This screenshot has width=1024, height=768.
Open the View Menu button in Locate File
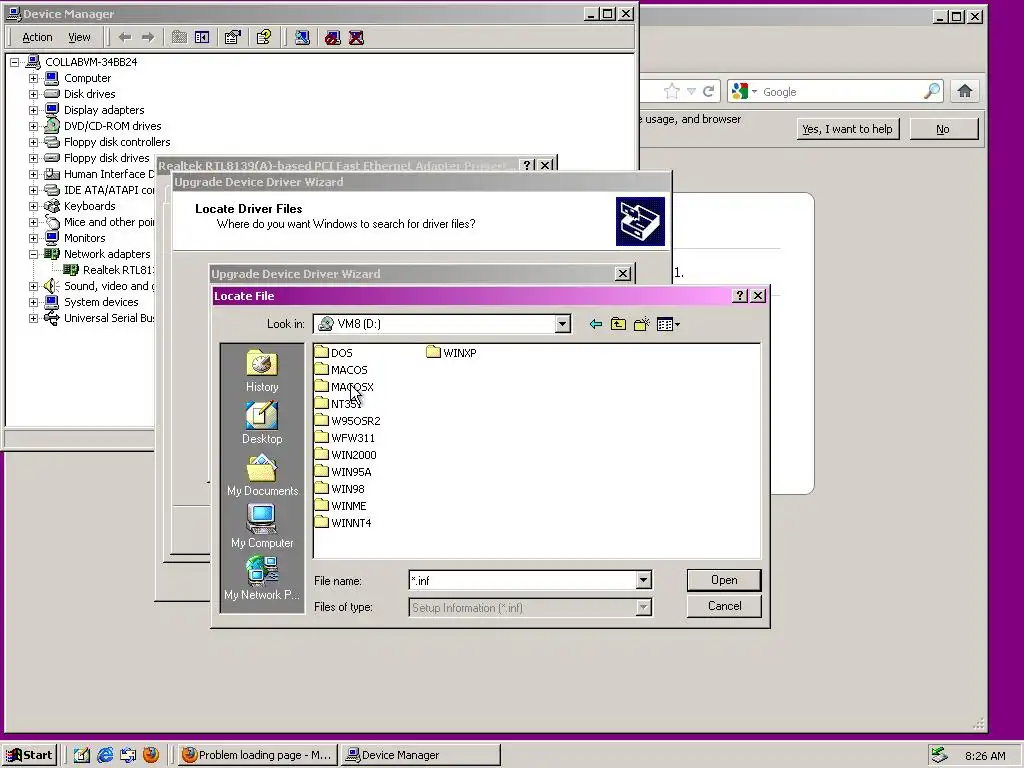[668, 324]
